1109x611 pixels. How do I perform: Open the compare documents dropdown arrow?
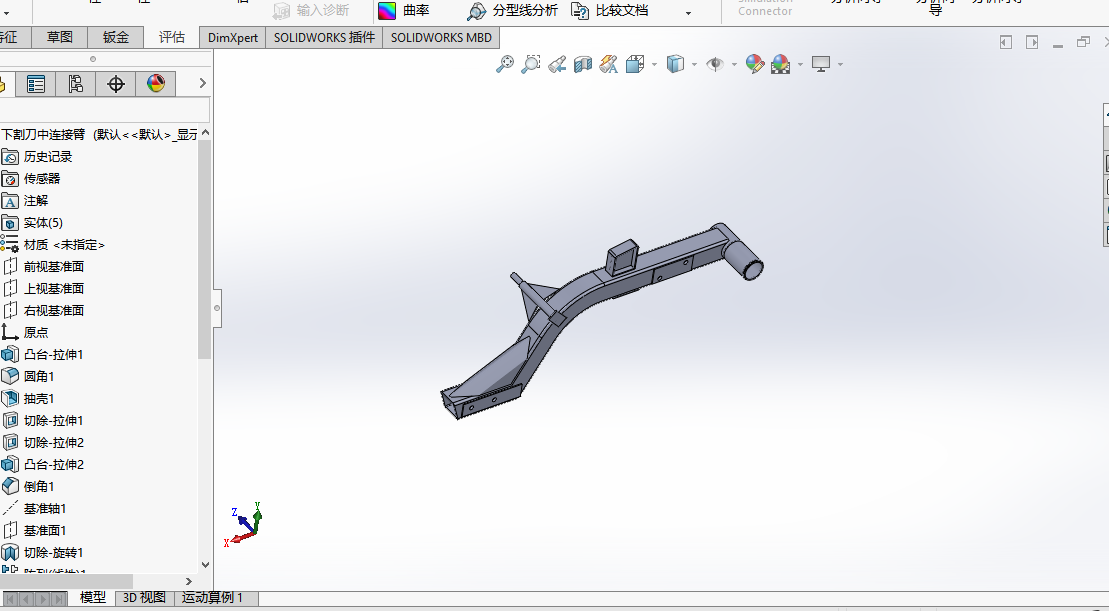(688, 13)
